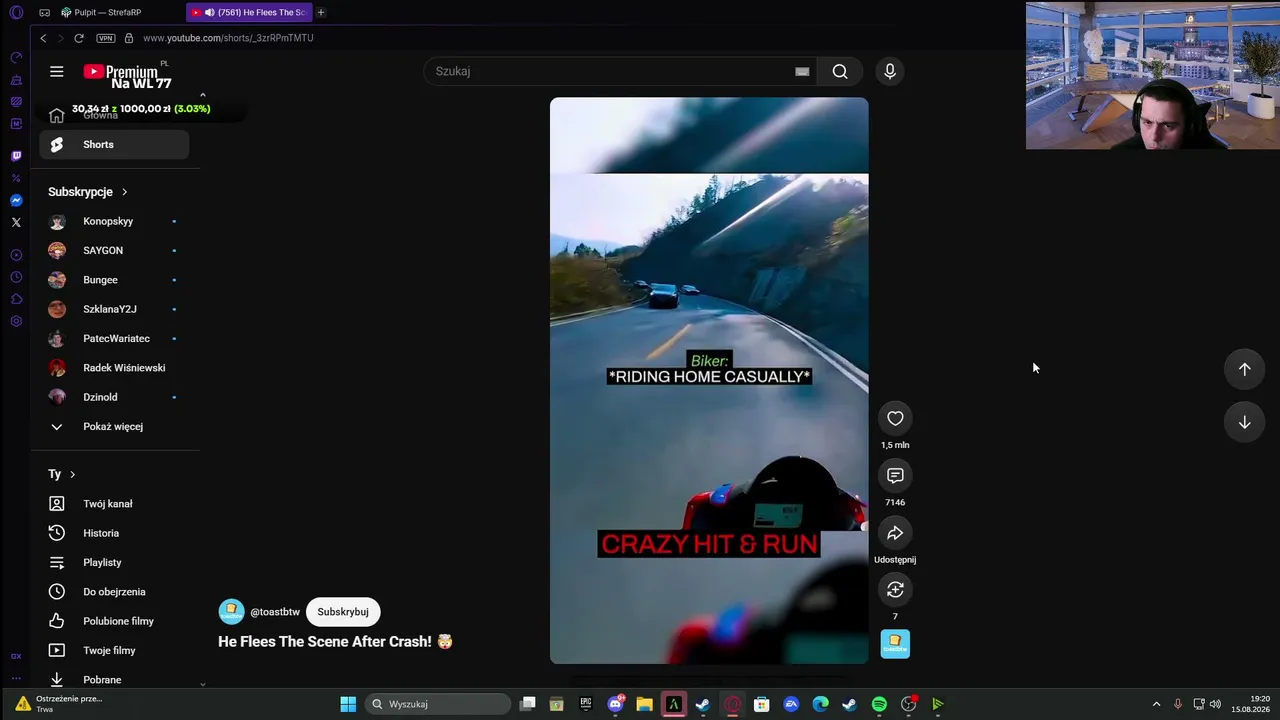Select the He Flees The Scene tab
The image size is (1280, 720).
tap(250, 12)
